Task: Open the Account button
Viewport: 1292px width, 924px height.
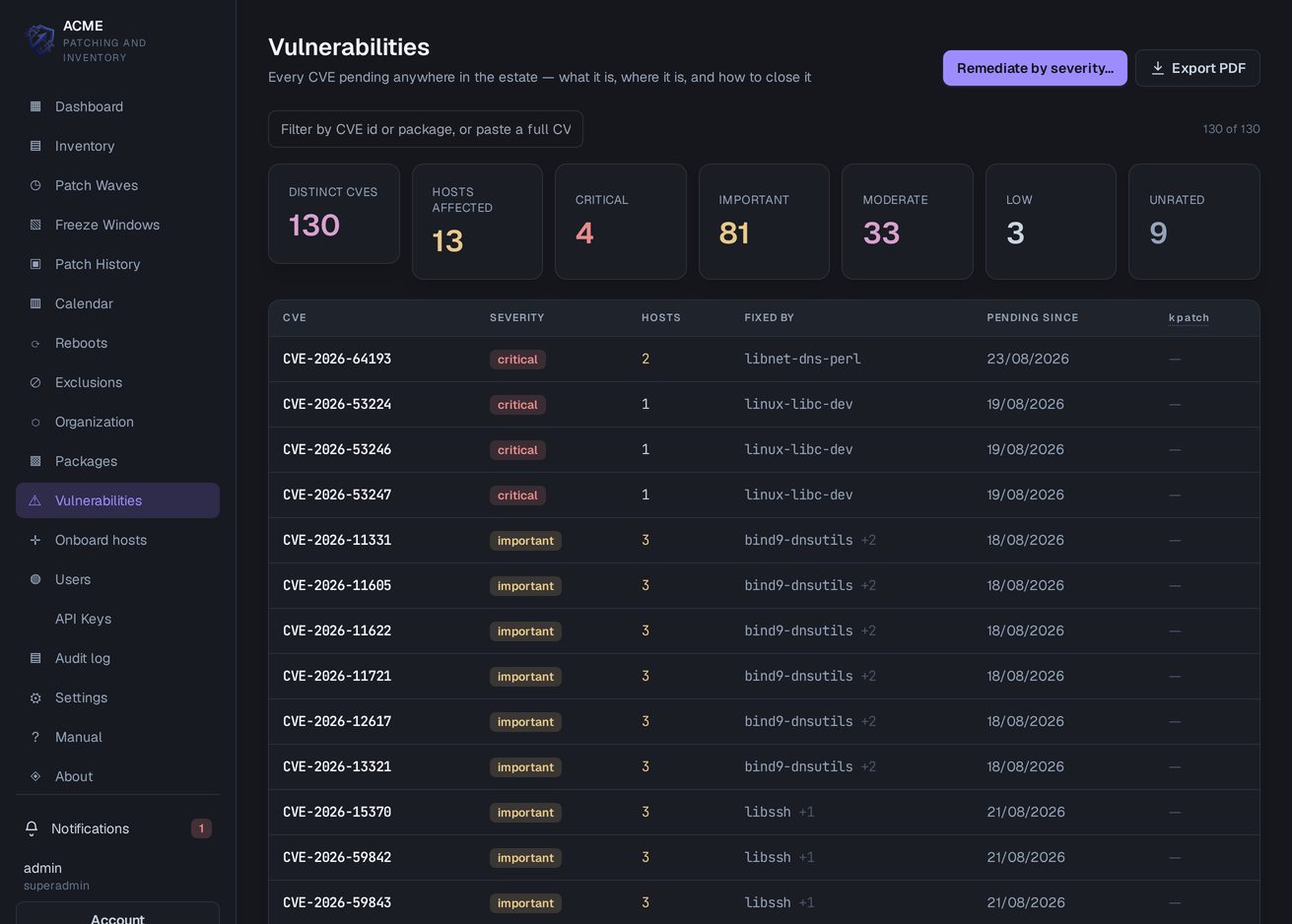Action: tap(117, 915)
